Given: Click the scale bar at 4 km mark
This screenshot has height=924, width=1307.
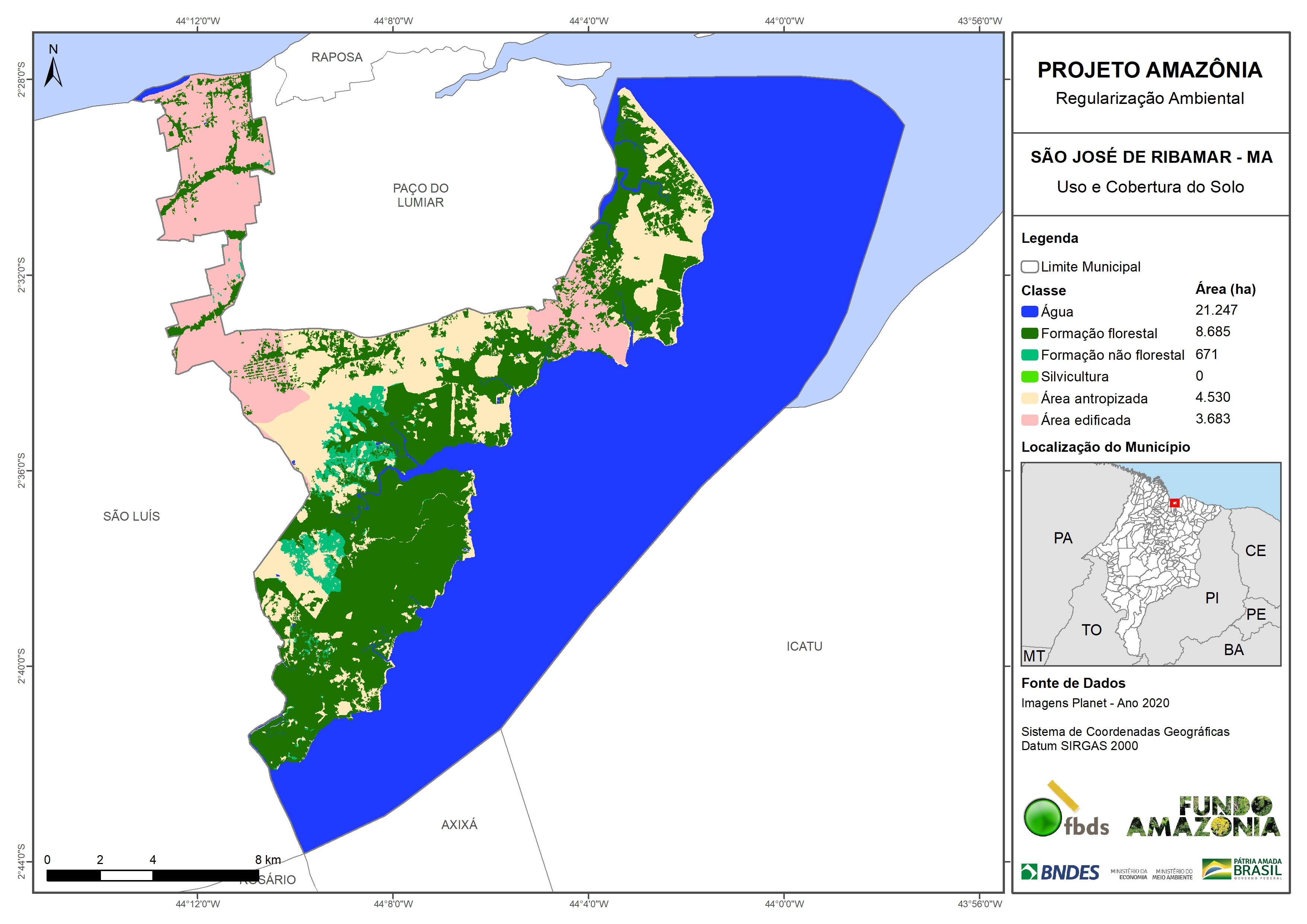Looking at the screenshot, I should 153,875.
